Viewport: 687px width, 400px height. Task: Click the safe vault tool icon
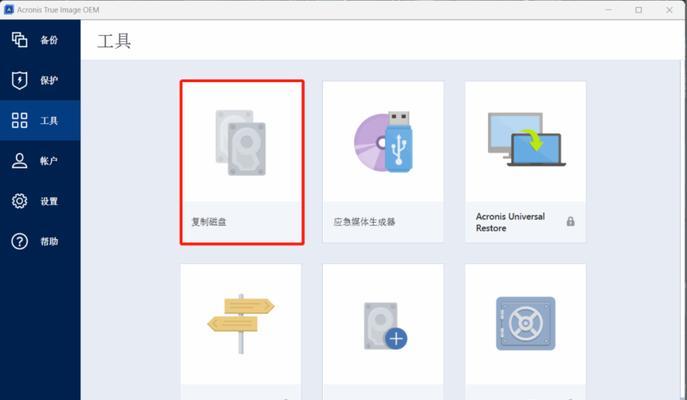pyautogui.click(x=525, y=323)
